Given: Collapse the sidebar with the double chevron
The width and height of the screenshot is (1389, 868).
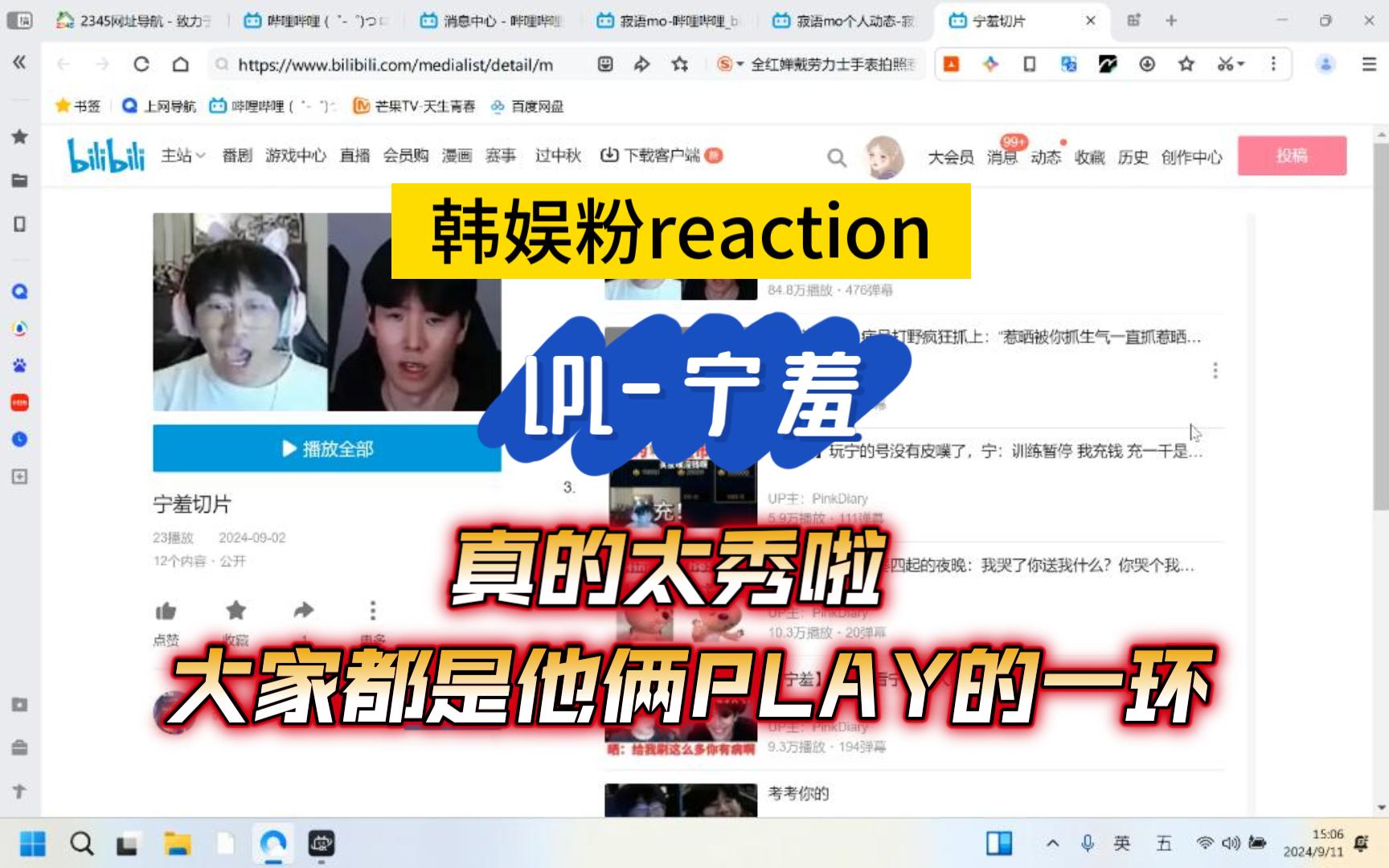Looking at the screenshot, I should pos(19,62).
